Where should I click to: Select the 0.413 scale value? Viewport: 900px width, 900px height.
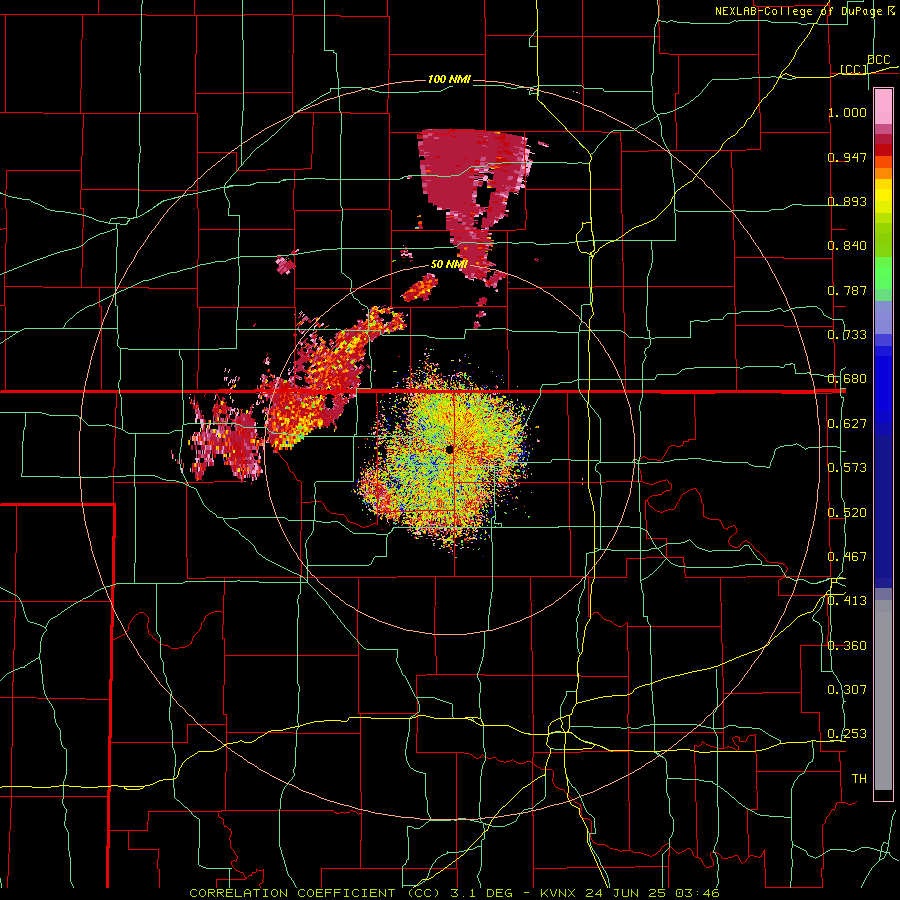point(847,601)
